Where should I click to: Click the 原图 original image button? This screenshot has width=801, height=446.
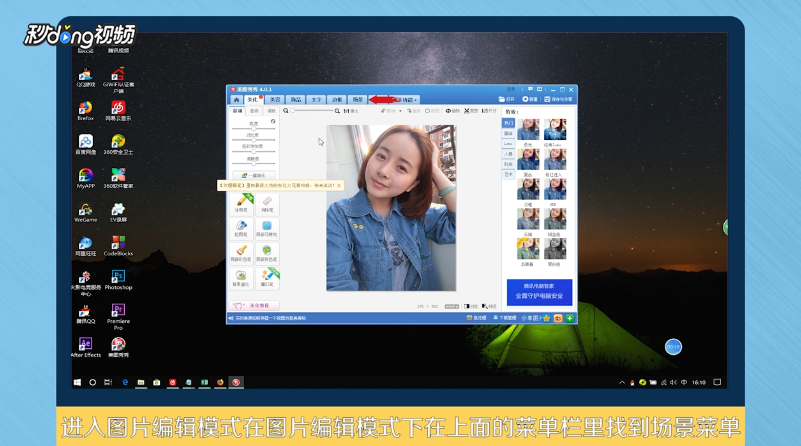point(432,111)
